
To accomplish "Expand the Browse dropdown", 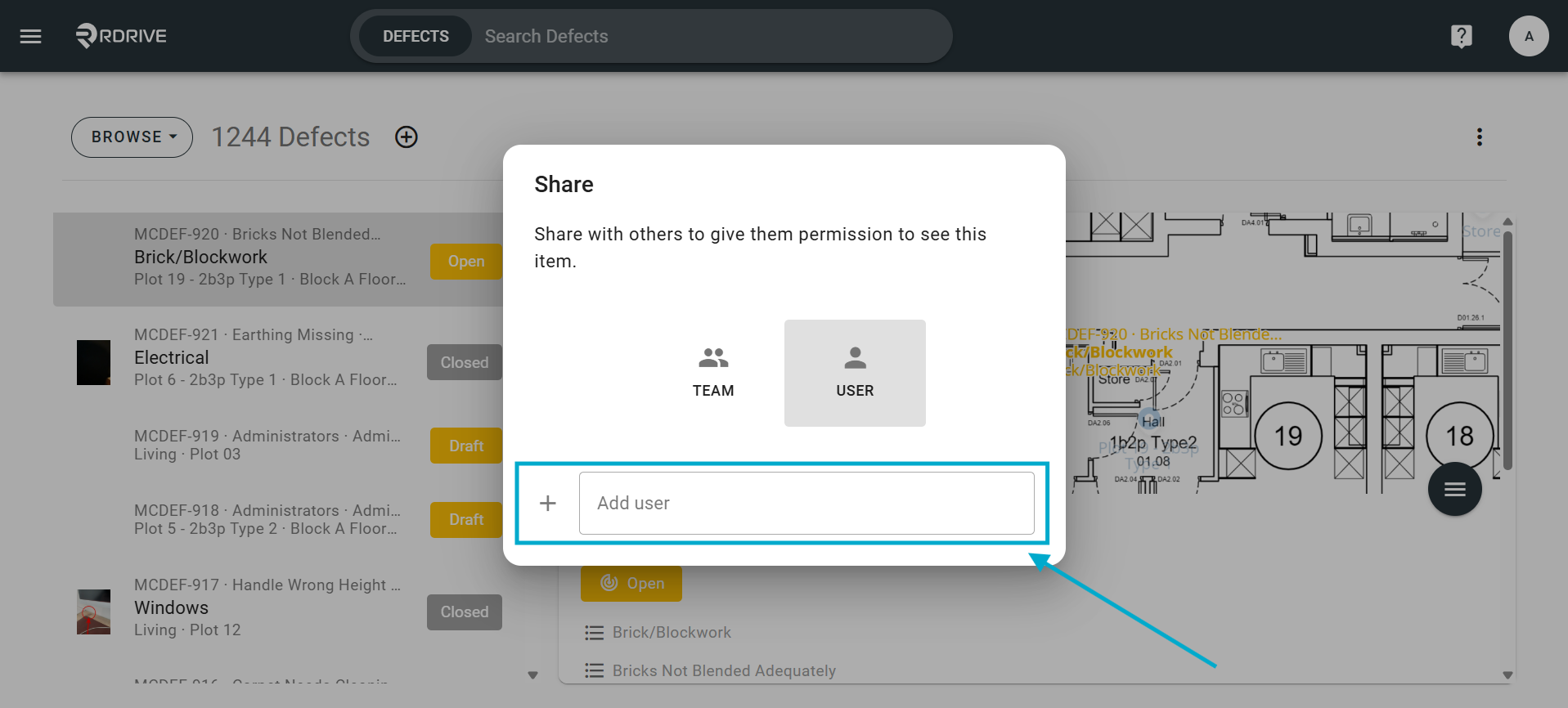I will tap(132, 137).
